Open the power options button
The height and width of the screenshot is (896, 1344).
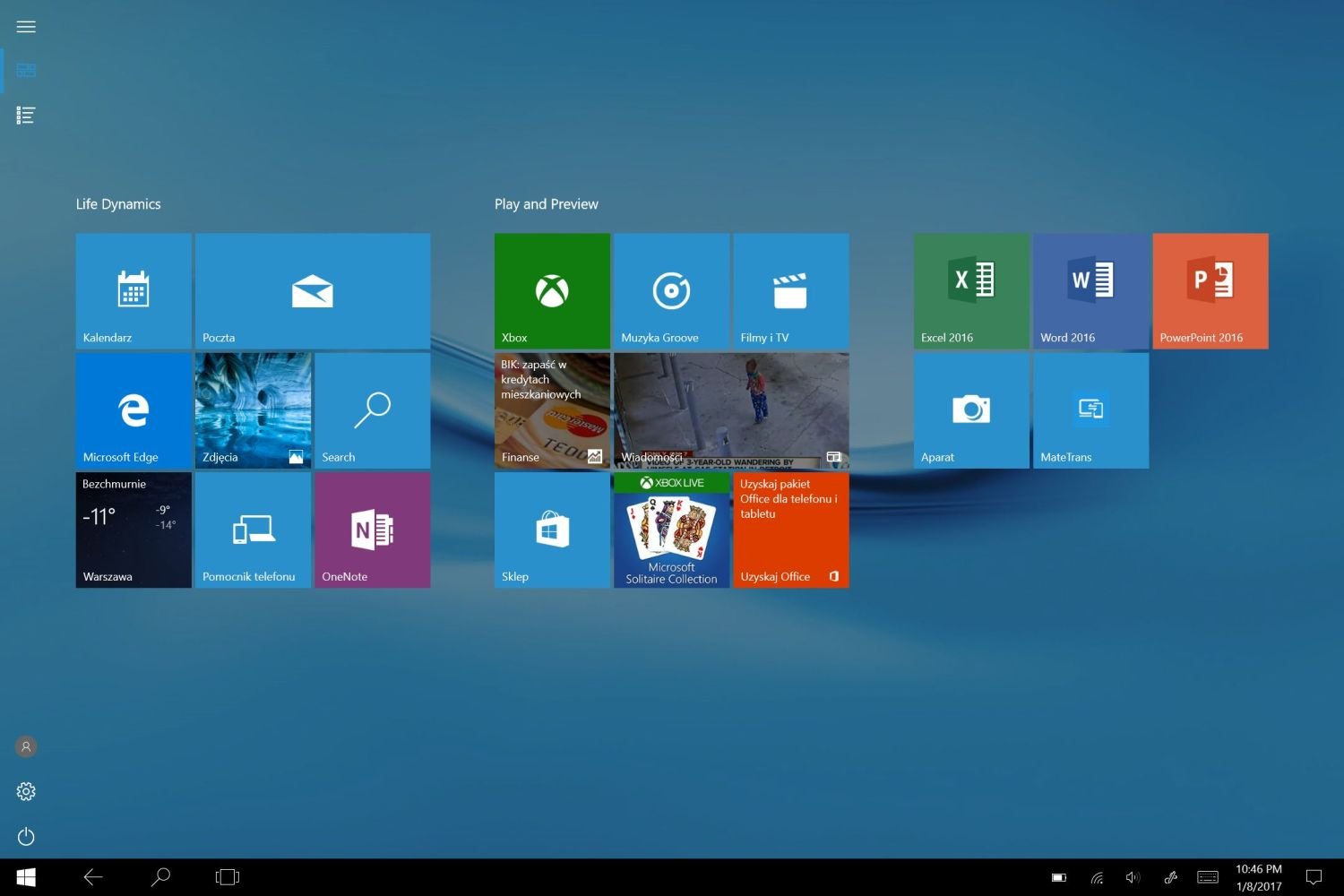point(26,836)
